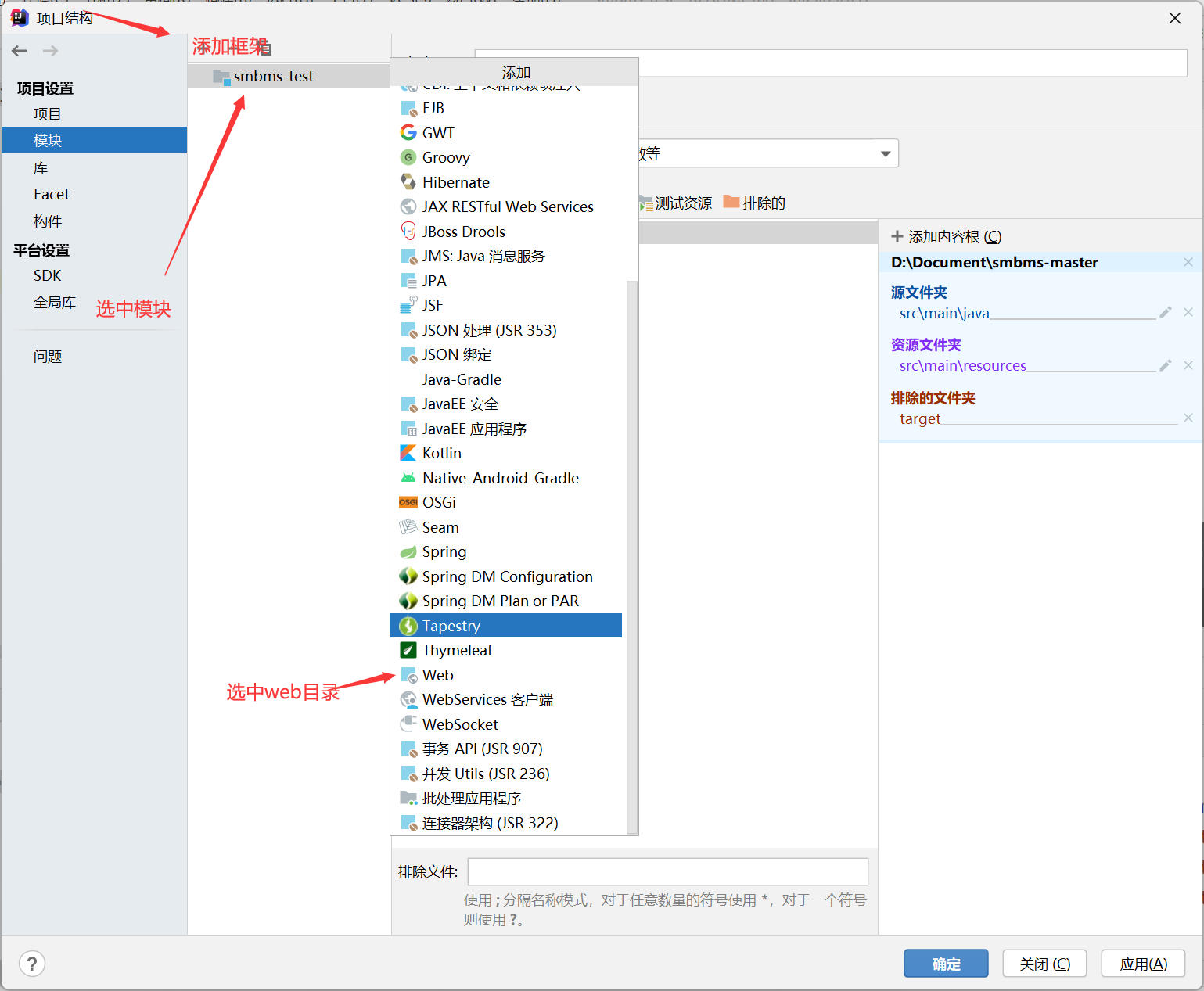Image resolution: width=1204 pixels, height=991 pixels.
Task: Add the JSF framework
Action: pyautogui.click(x=506, y=305)
